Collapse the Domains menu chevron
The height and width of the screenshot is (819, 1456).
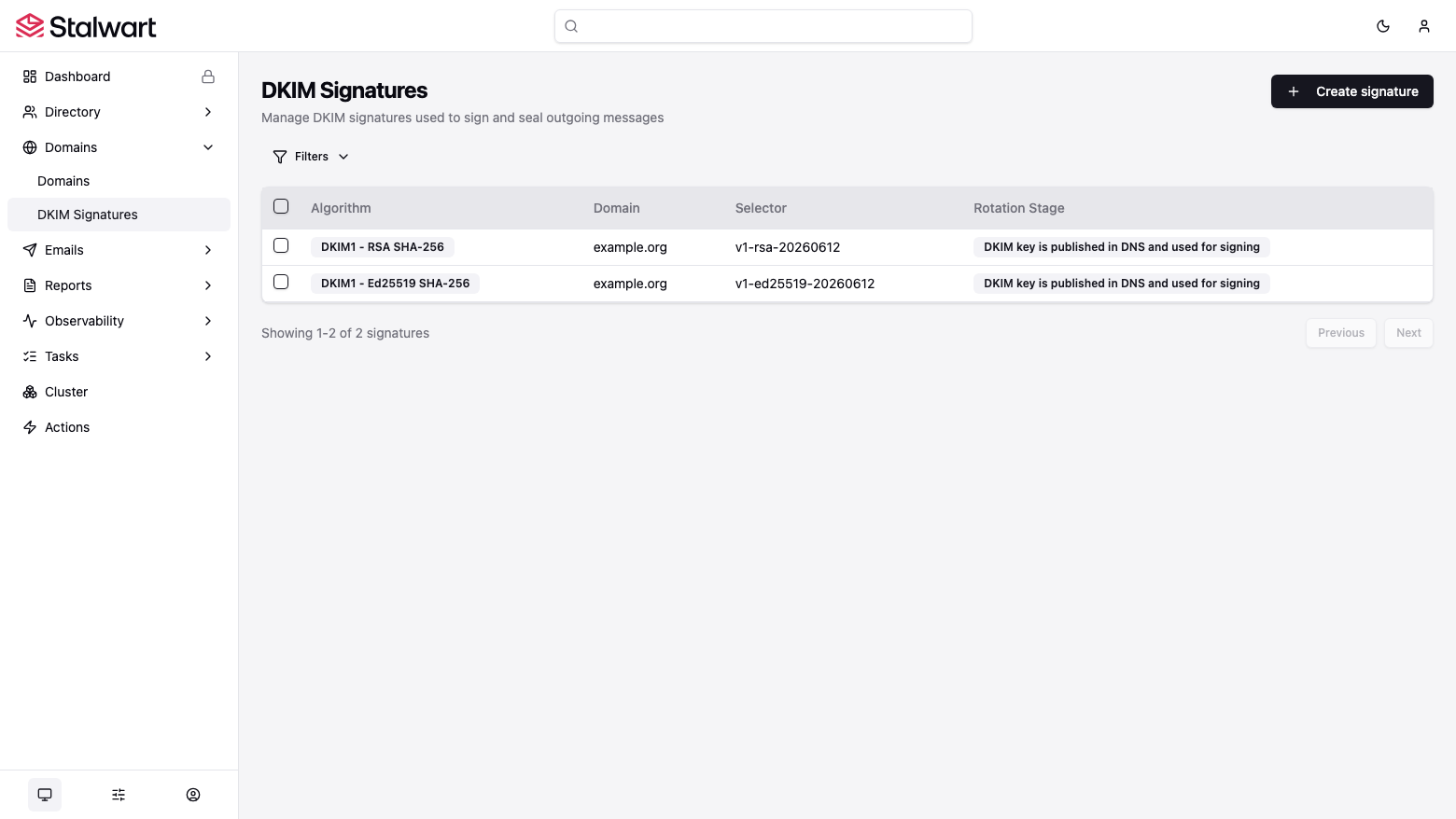[208, 147]
